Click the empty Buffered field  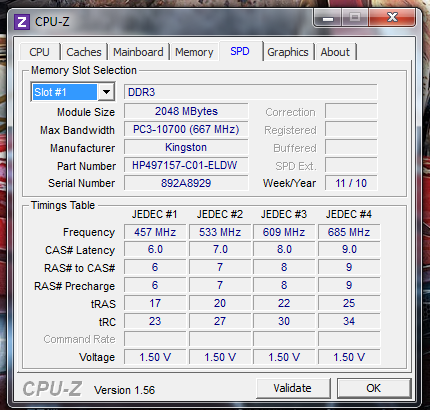(351, 147)
